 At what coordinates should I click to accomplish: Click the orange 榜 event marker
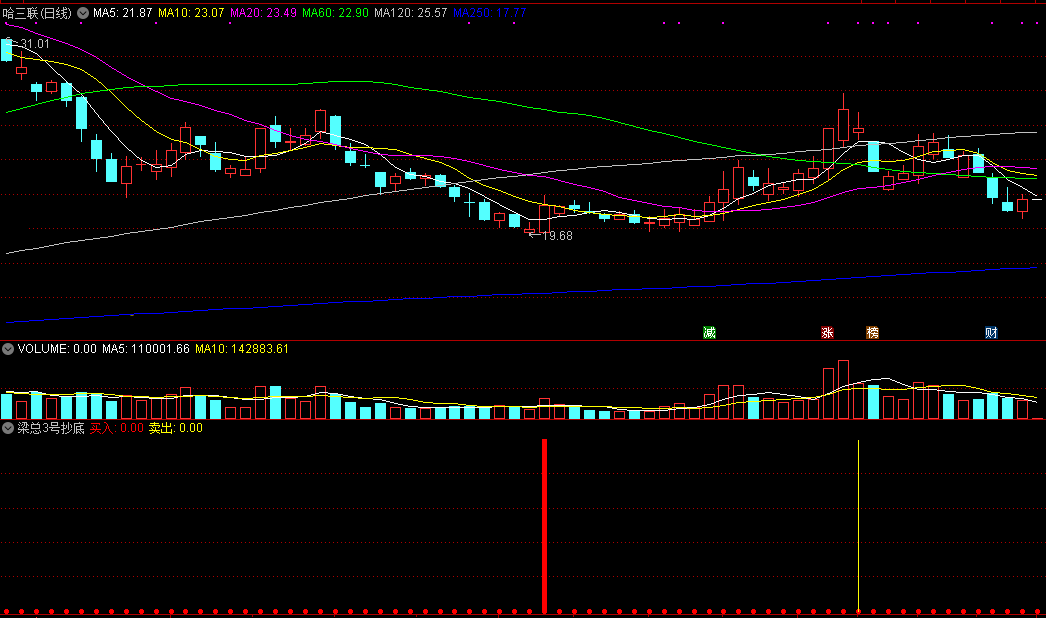tap(872, 332)
